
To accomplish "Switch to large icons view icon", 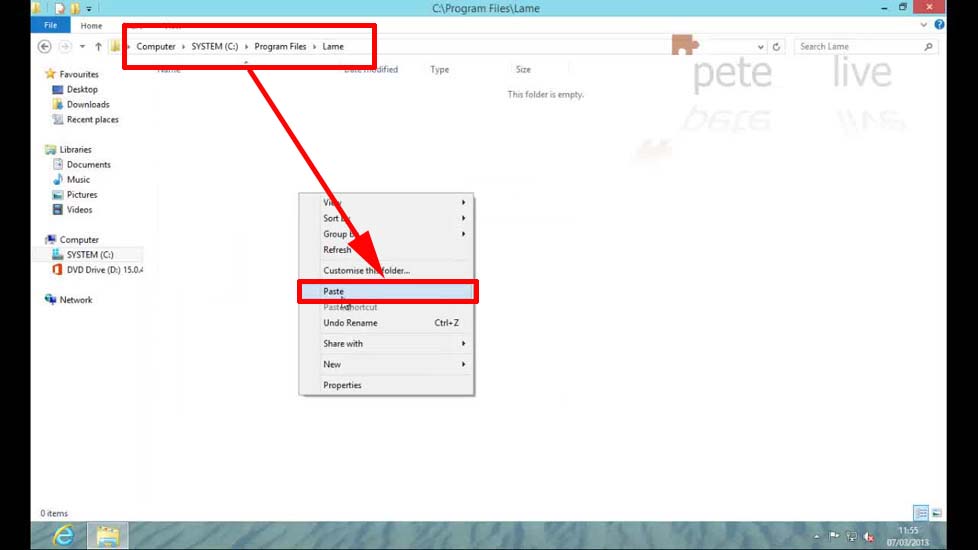I will tap(936, 513).
